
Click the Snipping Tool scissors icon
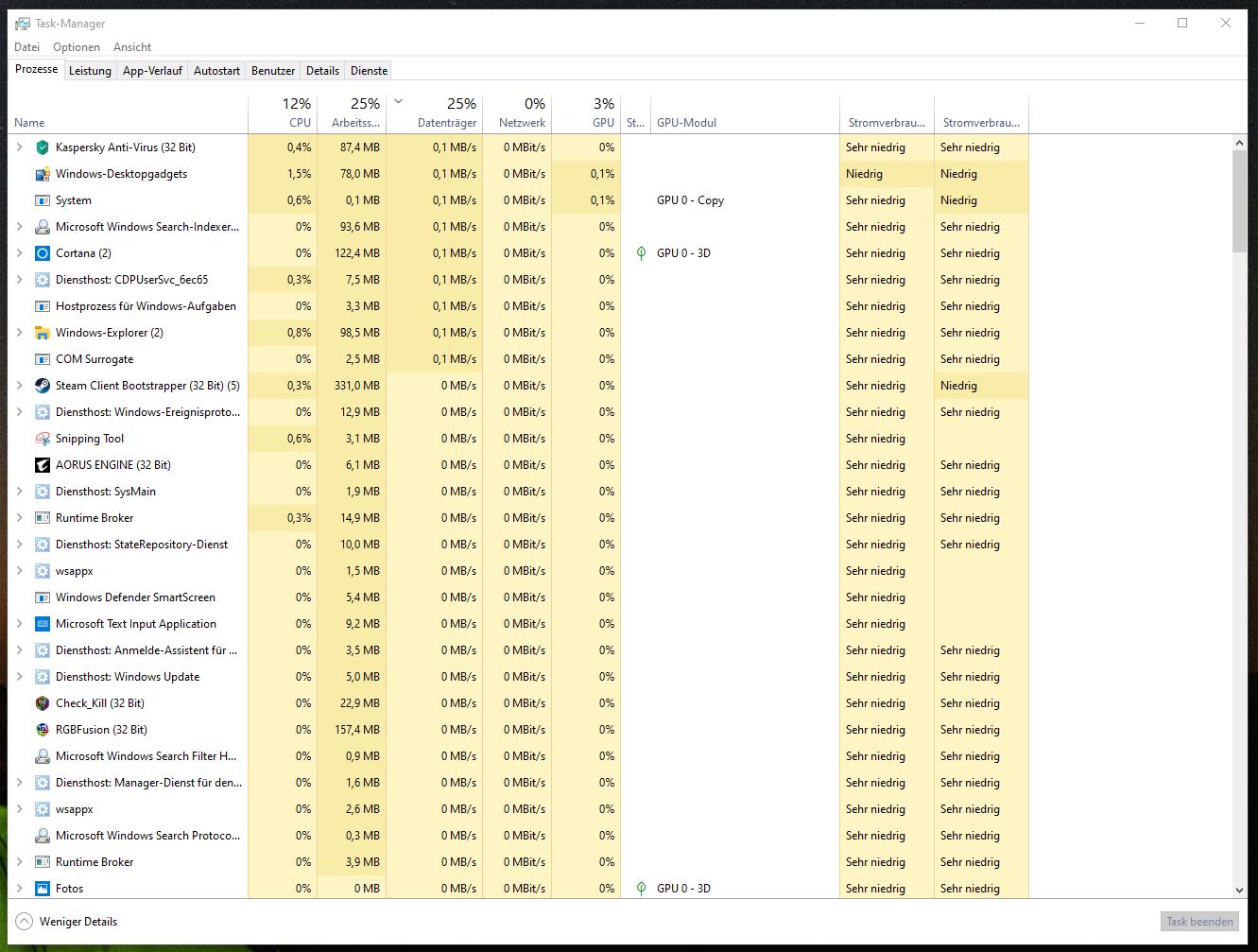coord(42,439)
